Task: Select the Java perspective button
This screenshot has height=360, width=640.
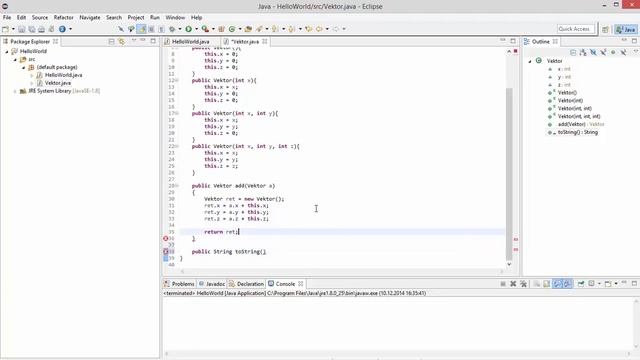Action: [x=626, y=29]
